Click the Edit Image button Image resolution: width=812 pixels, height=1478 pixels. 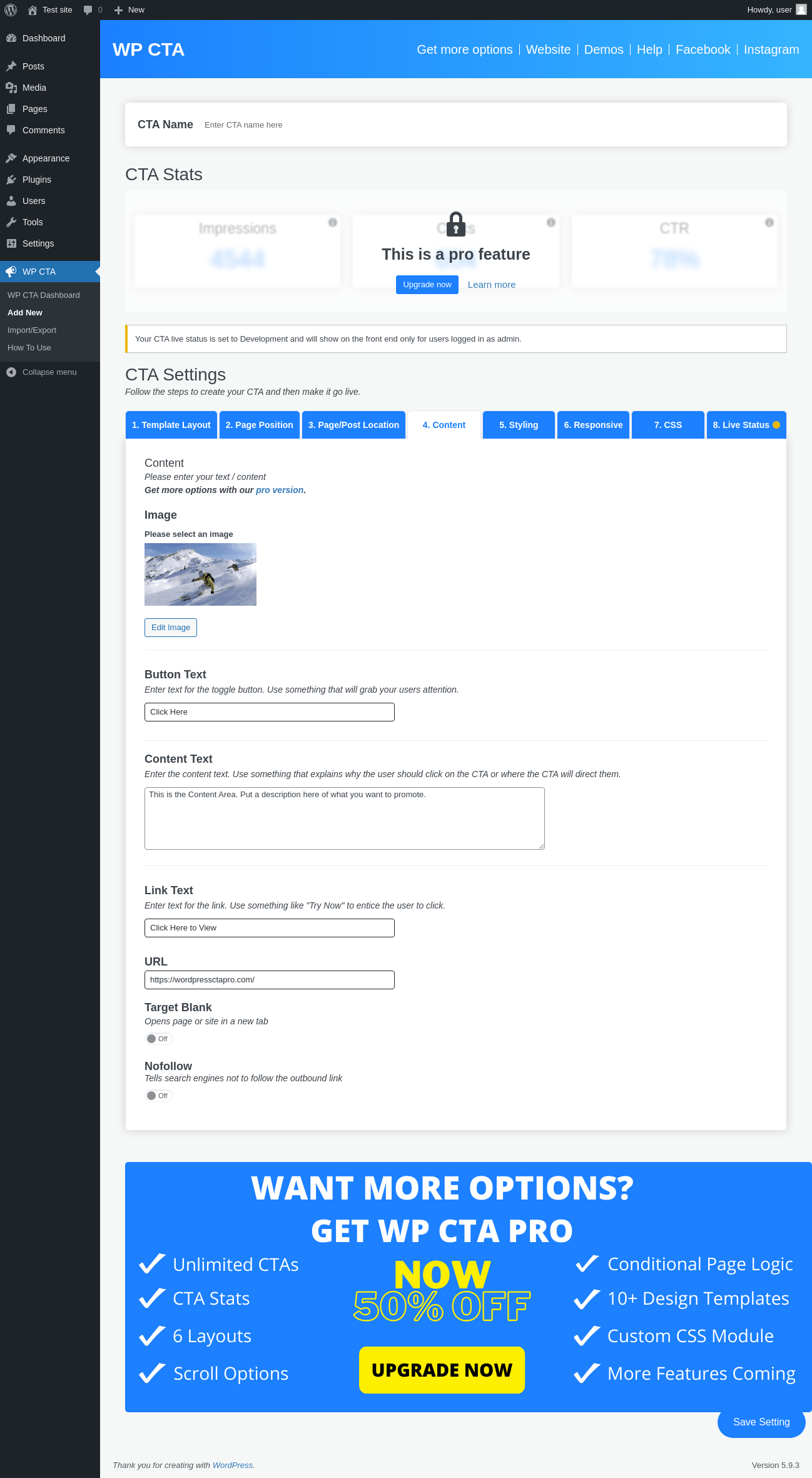pyautogui.click(x=171, y=628)
